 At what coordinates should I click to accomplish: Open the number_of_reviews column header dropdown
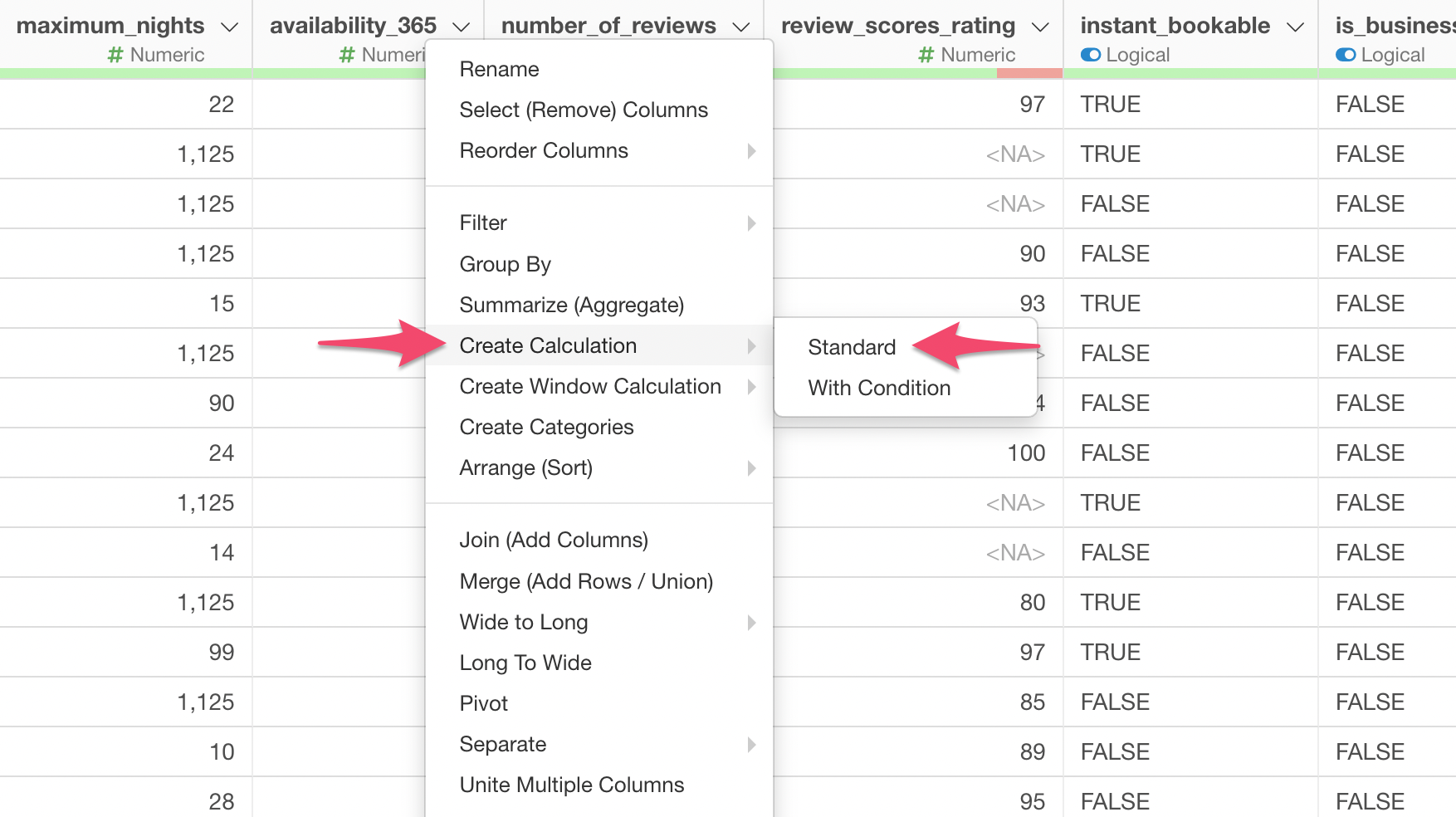pos(741,25)
